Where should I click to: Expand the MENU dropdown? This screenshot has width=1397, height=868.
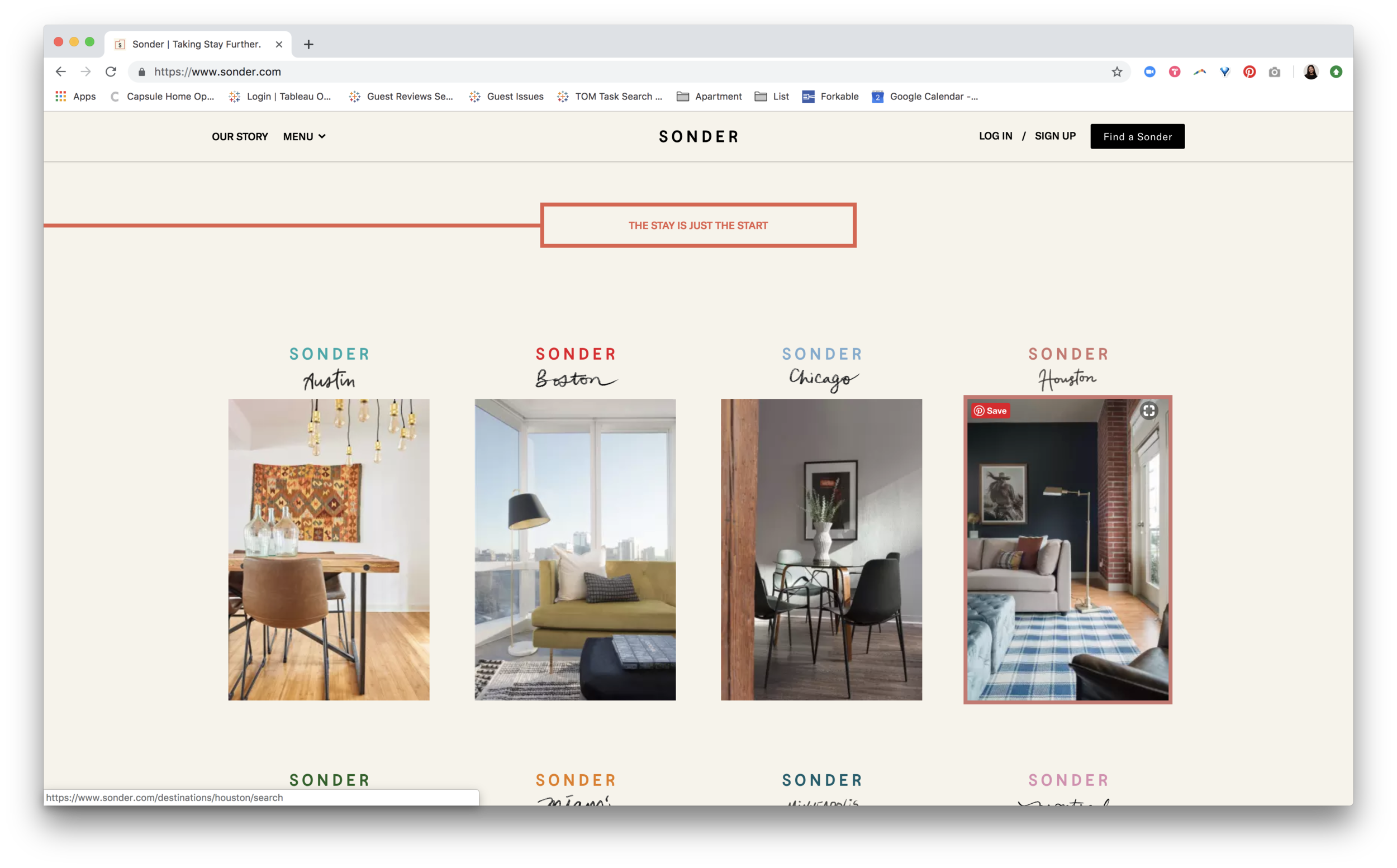pos(305,137)
